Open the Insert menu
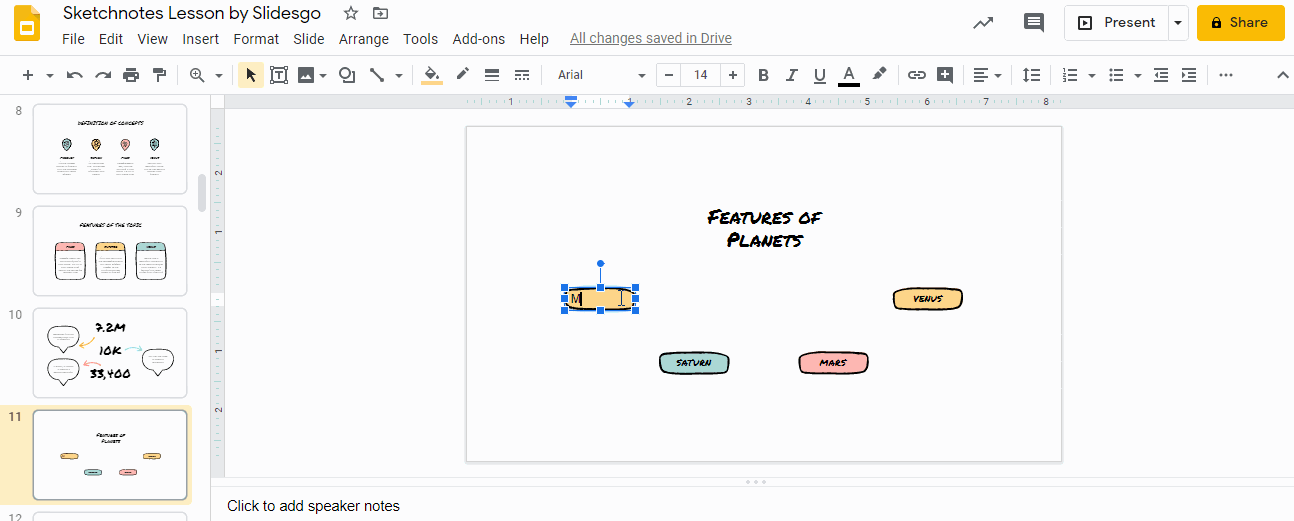The height and width of the screenshot is (521, 1294). 201,39
